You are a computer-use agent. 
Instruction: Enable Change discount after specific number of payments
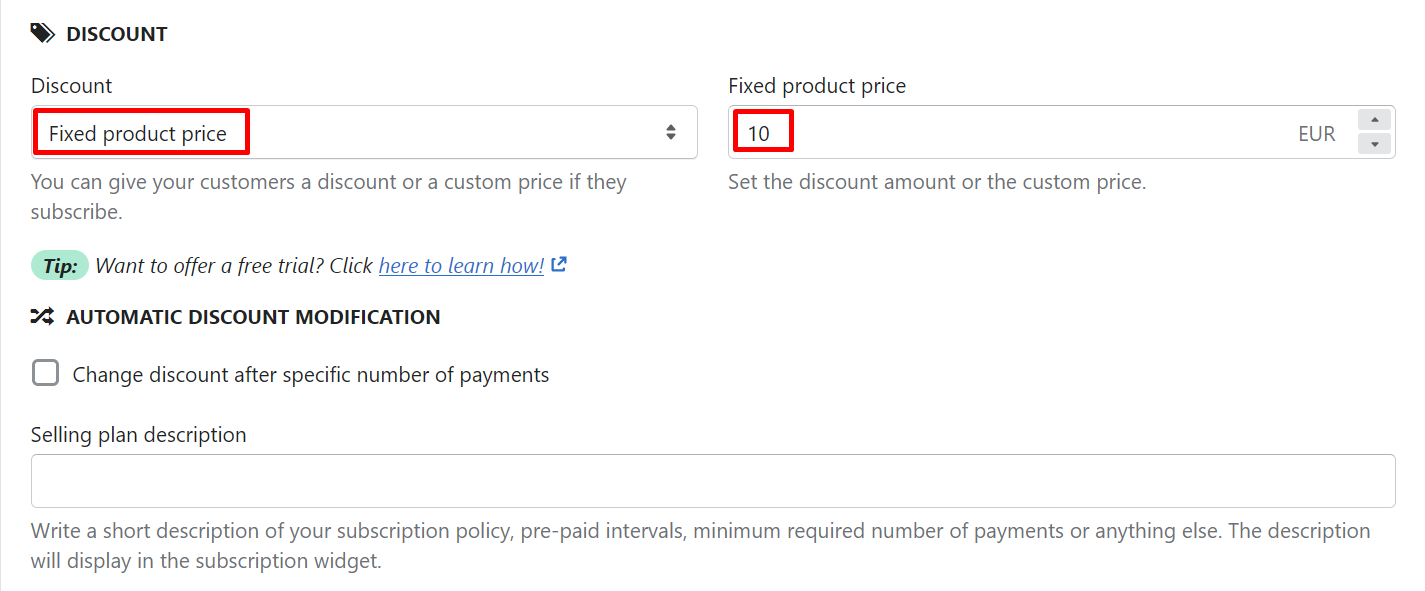pyautogui.click(x=45, y=373)
